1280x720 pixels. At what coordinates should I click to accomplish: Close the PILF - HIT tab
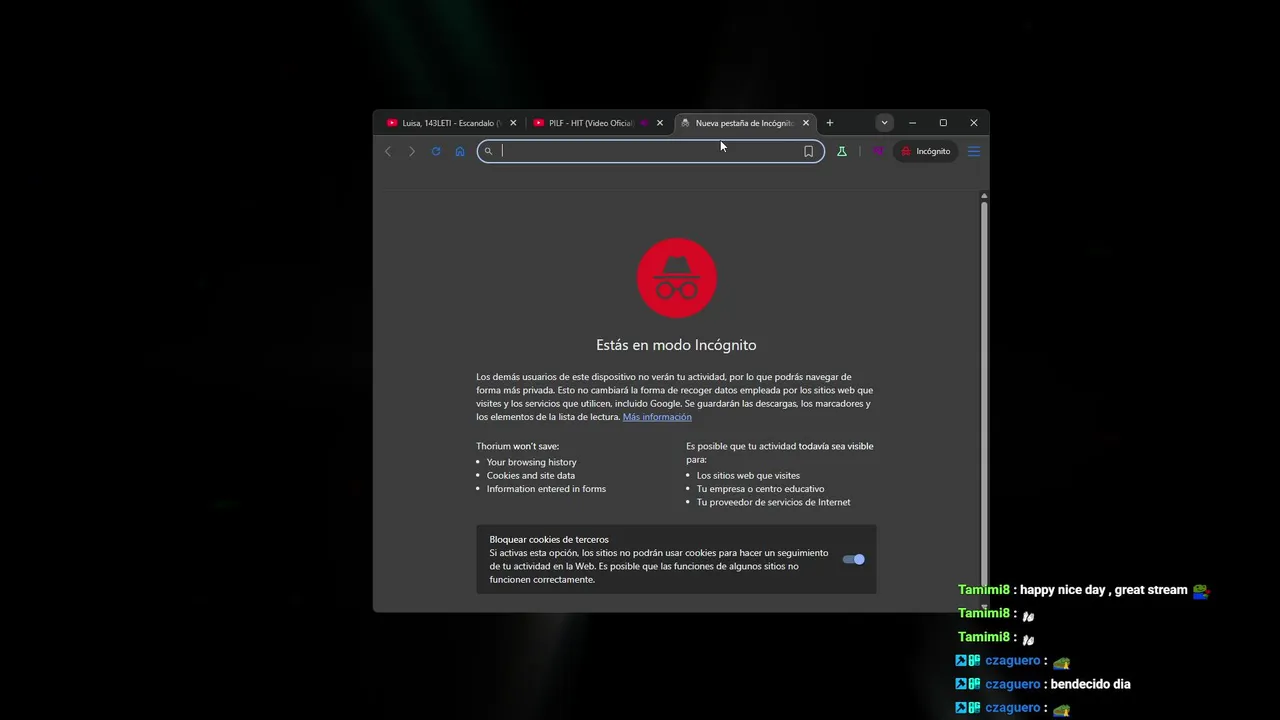tap(660, 123)
